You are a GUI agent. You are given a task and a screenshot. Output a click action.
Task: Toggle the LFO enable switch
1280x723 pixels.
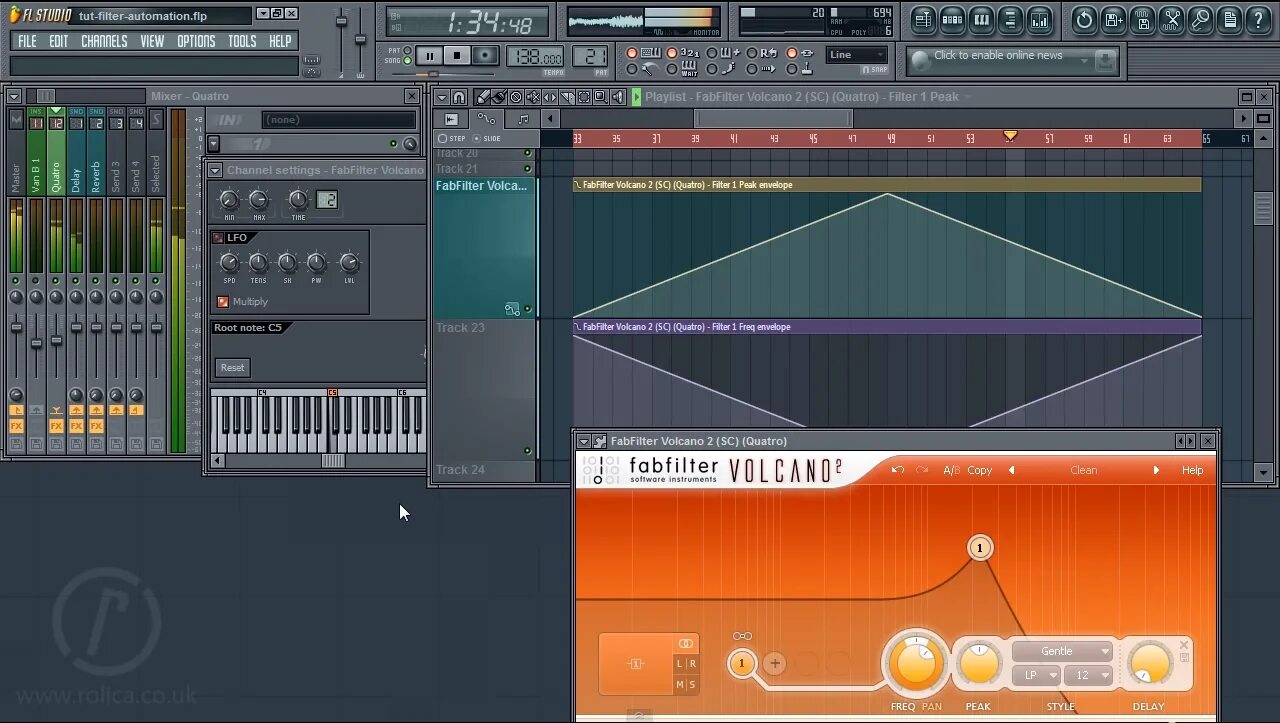pos(218,238)
